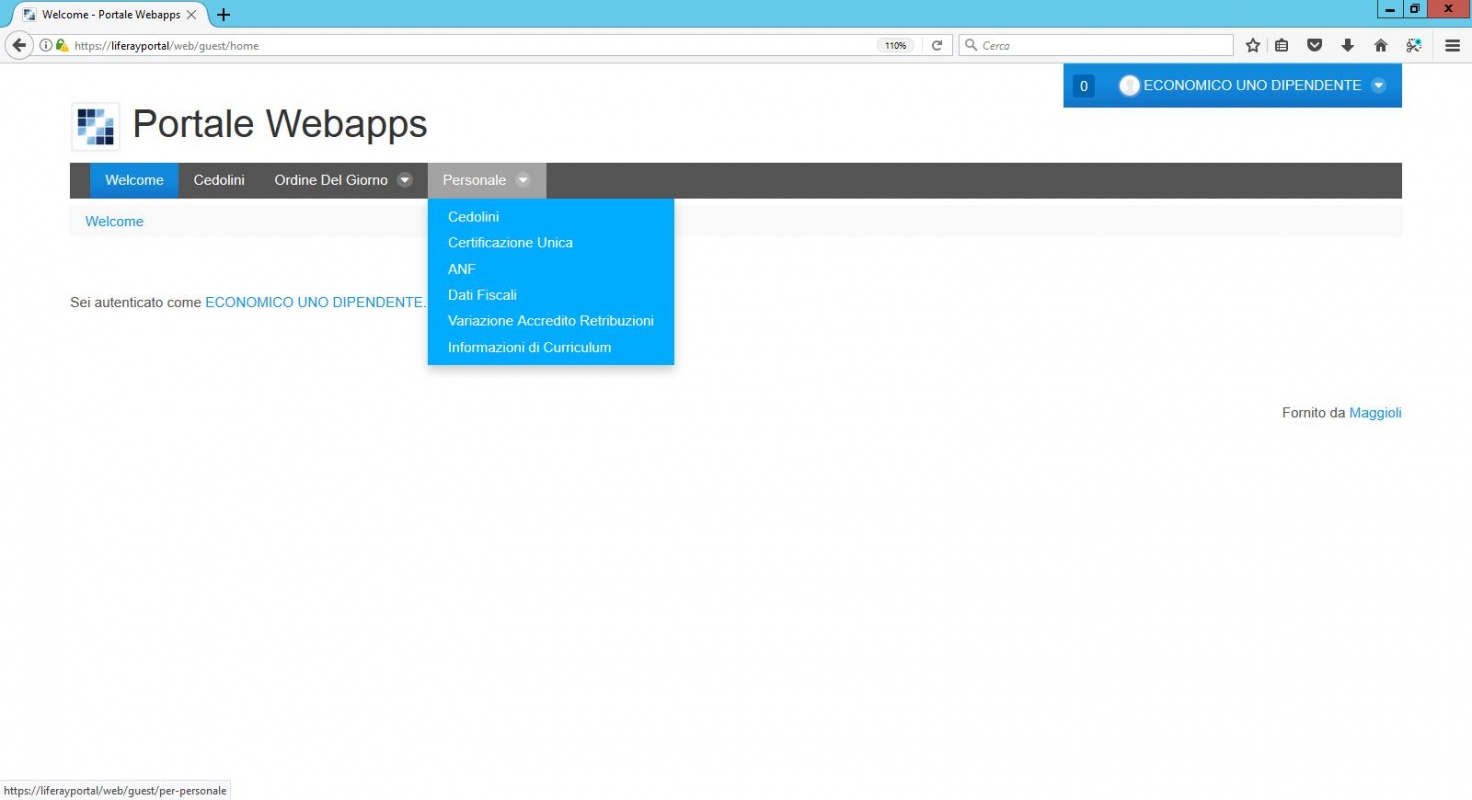This screenshot has width=1472, height=800.
Task: Click the browser home icon
Action: pos(1381,45)
